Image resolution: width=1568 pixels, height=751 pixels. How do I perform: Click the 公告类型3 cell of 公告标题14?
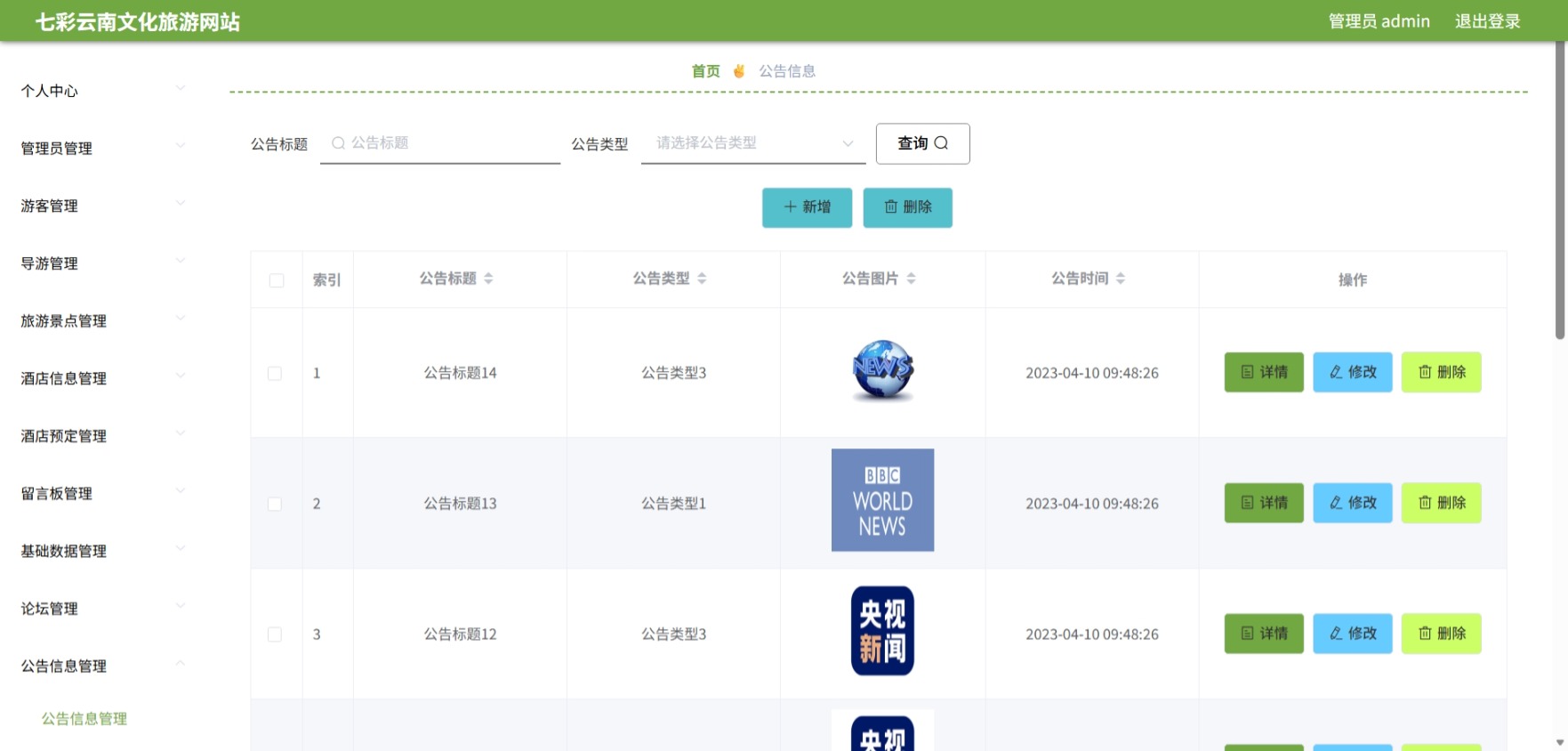click(674, 373)
